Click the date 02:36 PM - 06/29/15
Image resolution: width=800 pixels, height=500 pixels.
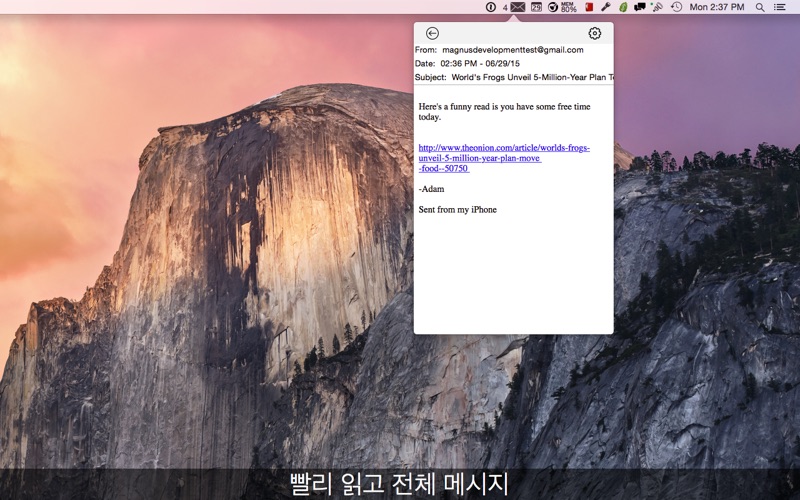tap(480, 64)
